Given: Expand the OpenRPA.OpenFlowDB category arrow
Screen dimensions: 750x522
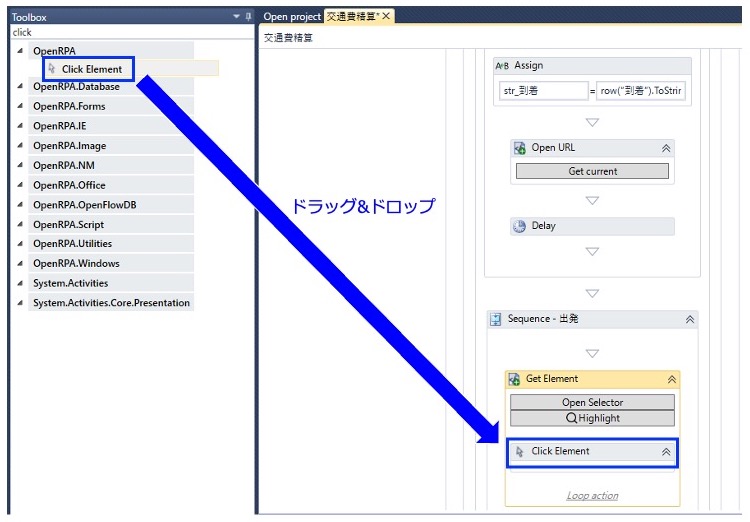Looking at the screenshot, I should pyautogui.click(x=20, y=204).
